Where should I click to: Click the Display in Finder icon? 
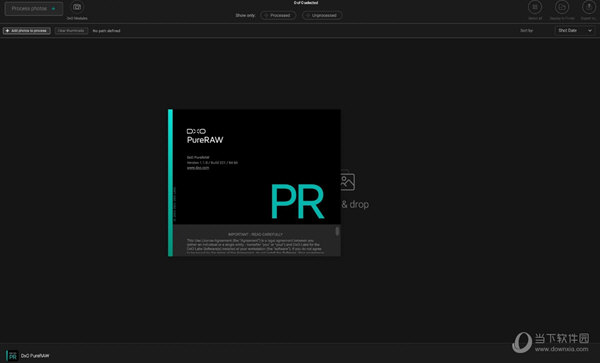[562, 7]
